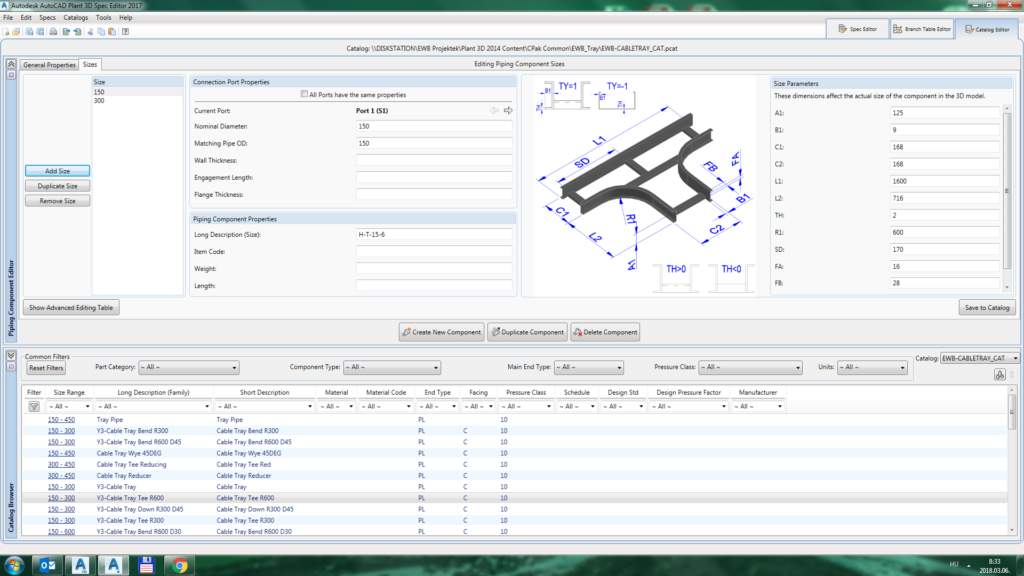Select size 300 in the Size list

point(137,101)
